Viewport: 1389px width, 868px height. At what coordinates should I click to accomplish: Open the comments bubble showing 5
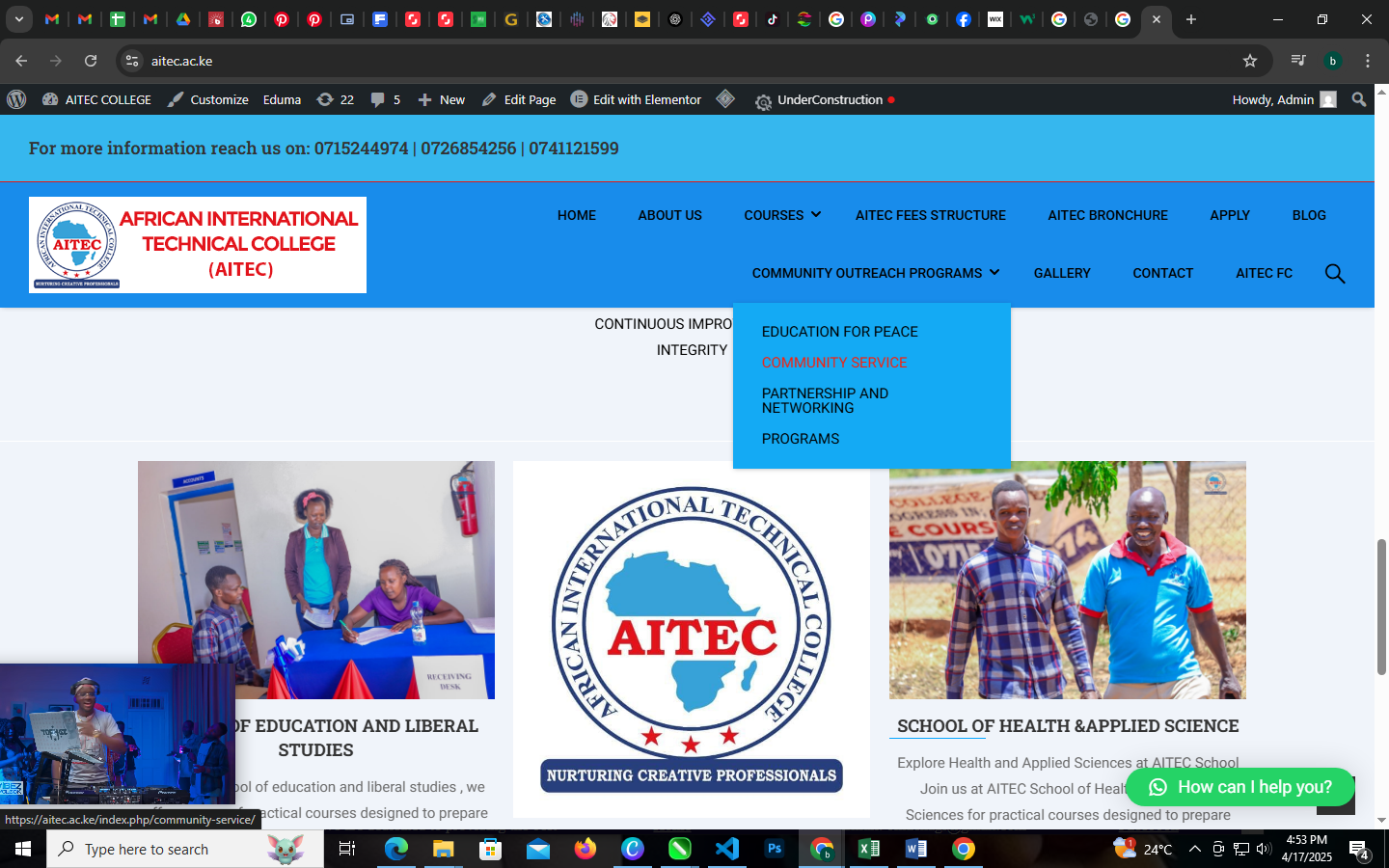coord(385,99)
